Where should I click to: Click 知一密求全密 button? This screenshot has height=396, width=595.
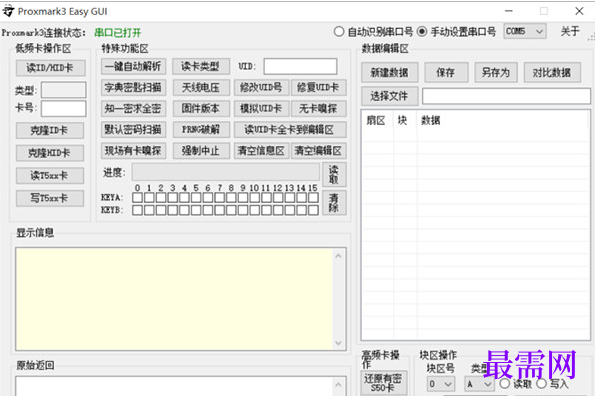pyautogui.click(x=133, y=109)
